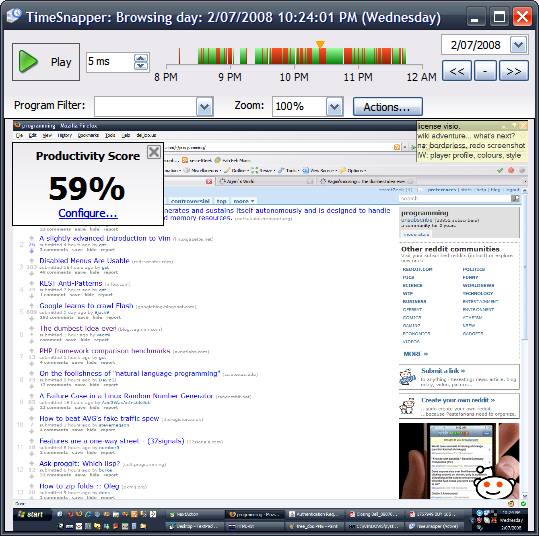This screenshot has width=539, height=536.
Task: Open 'How to zip folds :: Oleg' link
Action: coord(79,486)
